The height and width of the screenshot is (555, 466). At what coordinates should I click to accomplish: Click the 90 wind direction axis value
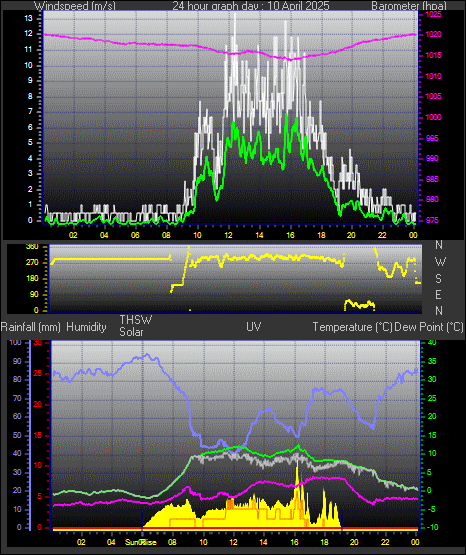[x=34, y=295]
